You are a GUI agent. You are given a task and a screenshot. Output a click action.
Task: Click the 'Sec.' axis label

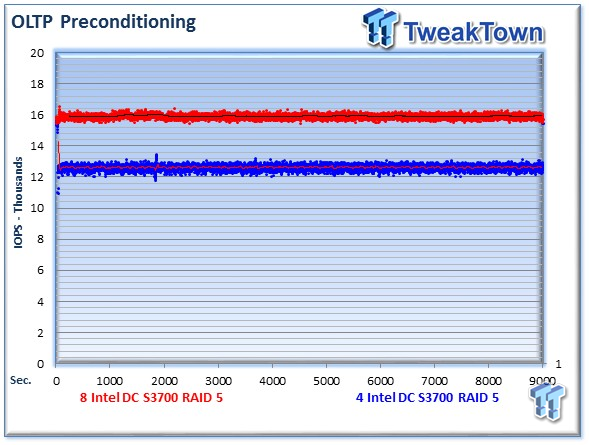tap(21, 380)
